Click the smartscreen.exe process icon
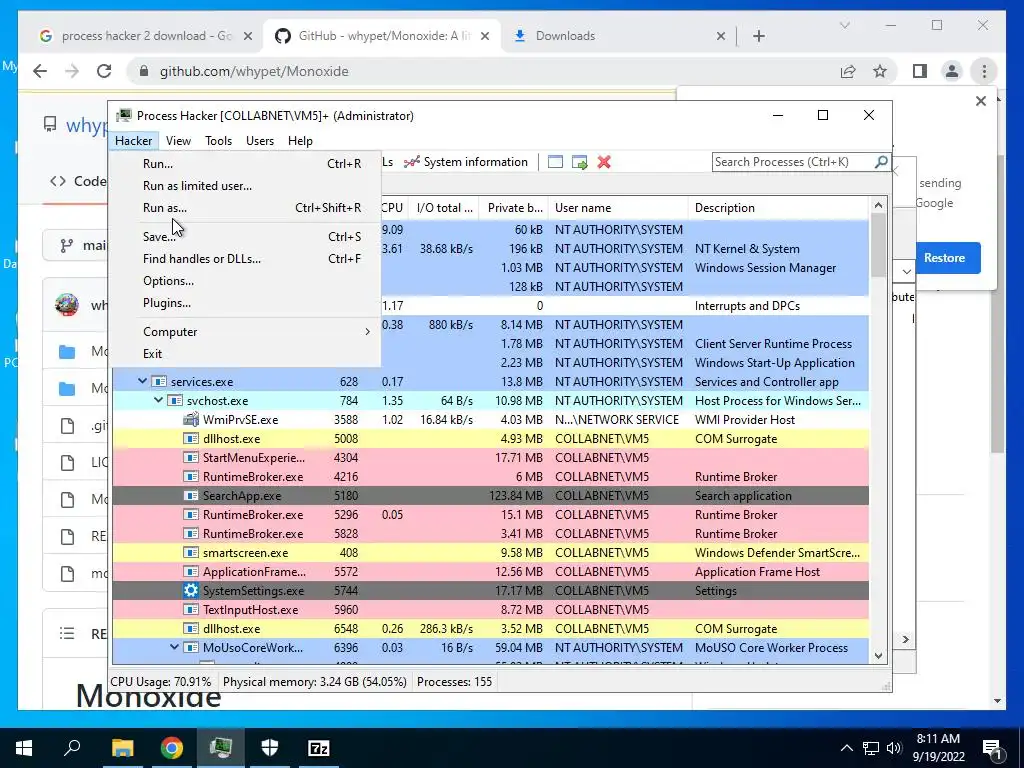Screen dimensions: 1024x768 tap(191, 552)
